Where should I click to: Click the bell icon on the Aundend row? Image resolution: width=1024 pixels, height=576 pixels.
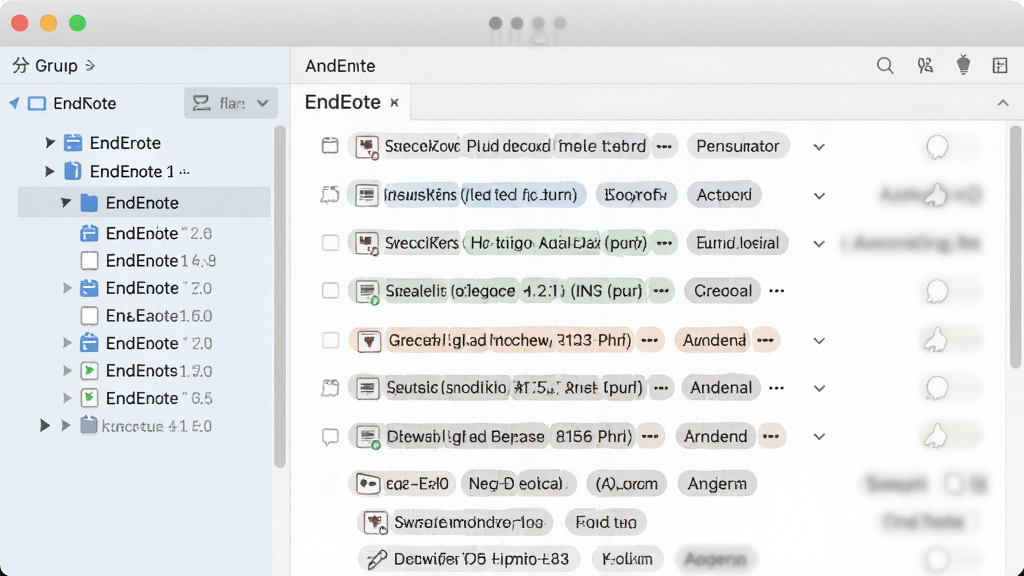point(935,340)
